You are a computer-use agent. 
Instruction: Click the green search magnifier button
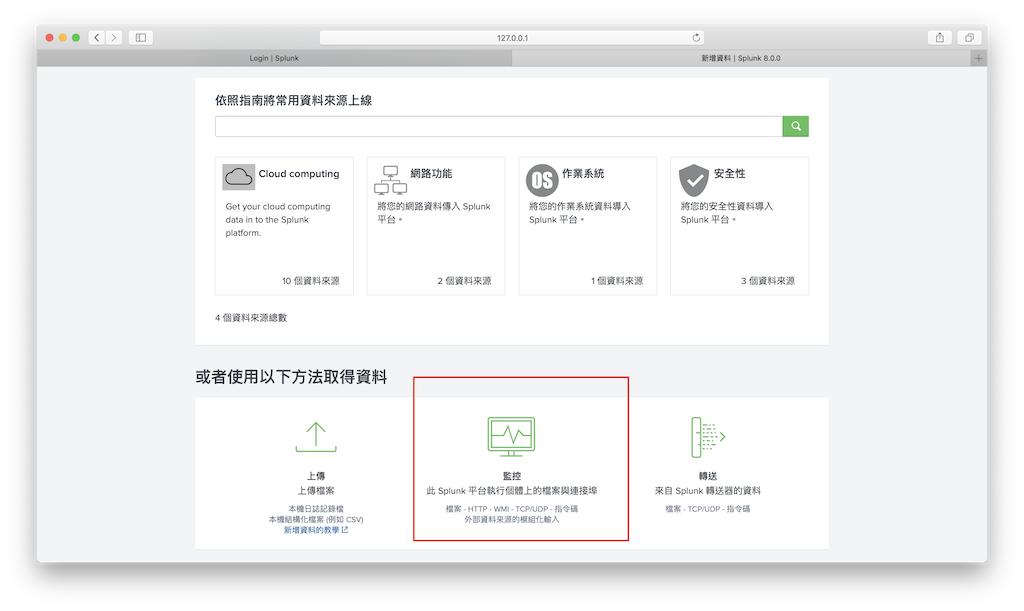click(795, 126)
